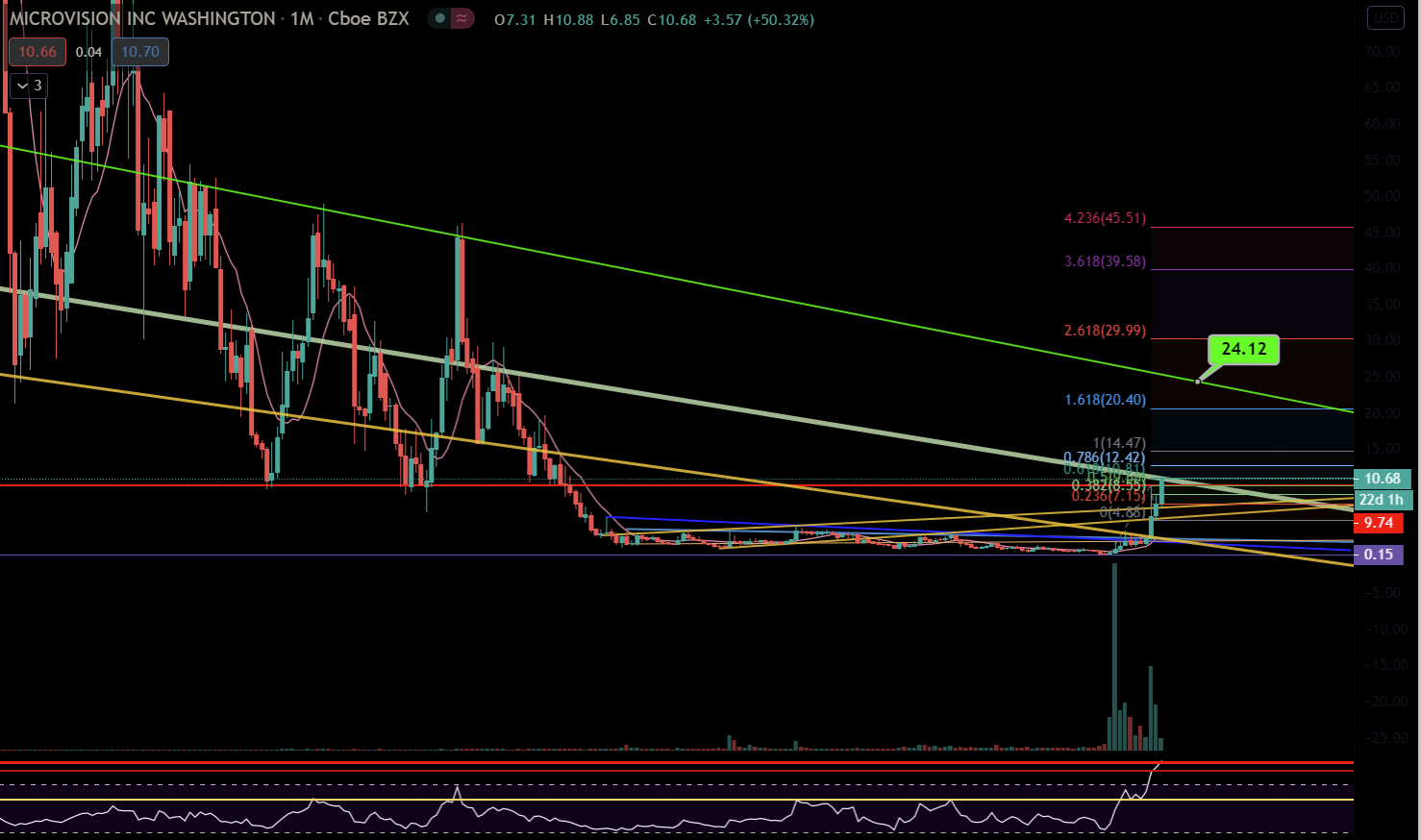The height and width of the screenshot is (840, 1421).
Task: Select the green 24.12 price callout label
Action: pyautogui.click(x=1243, y=349)
